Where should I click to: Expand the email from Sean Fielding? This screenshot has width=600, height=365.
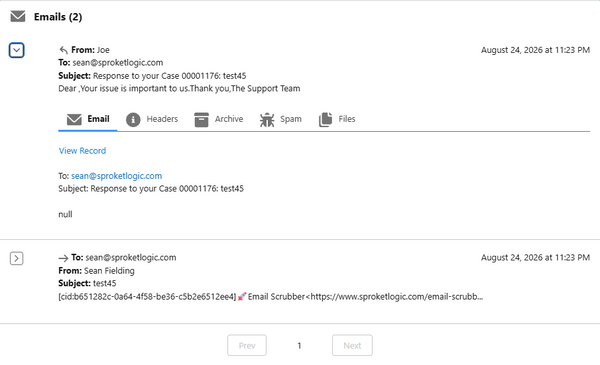(16, 258)
